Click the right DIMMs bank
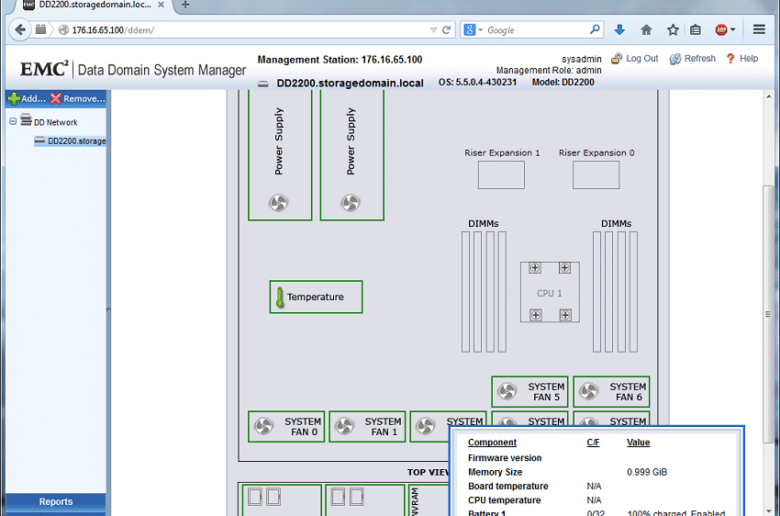 pos(615,292)
